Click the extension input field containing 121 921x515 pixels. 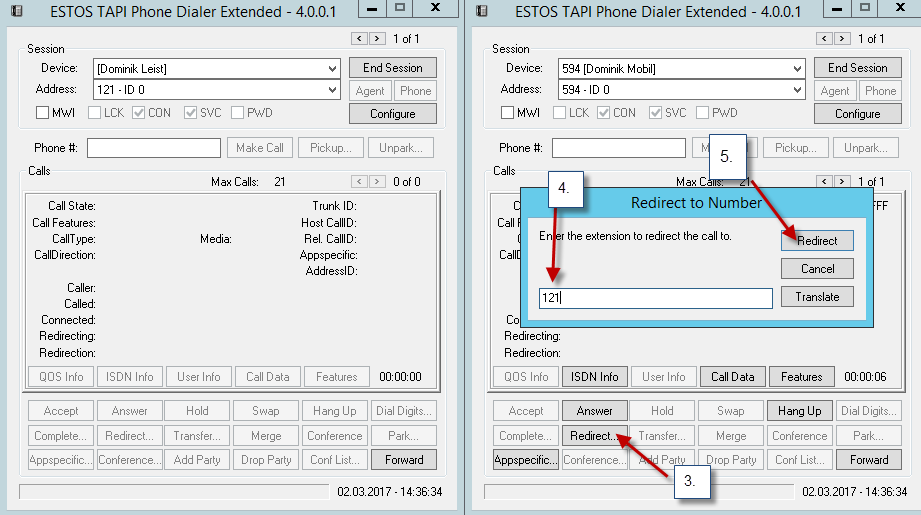pyautogui.click(x=655, y=298)
